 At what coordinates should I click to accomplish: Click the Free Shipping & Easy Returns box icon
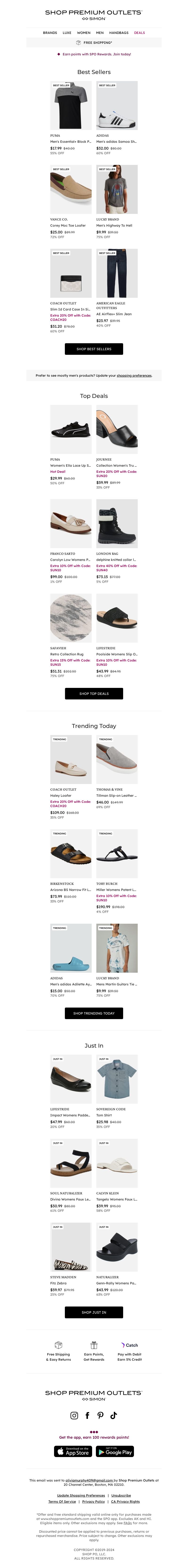pyautogui.click(x=58, y=1345)
